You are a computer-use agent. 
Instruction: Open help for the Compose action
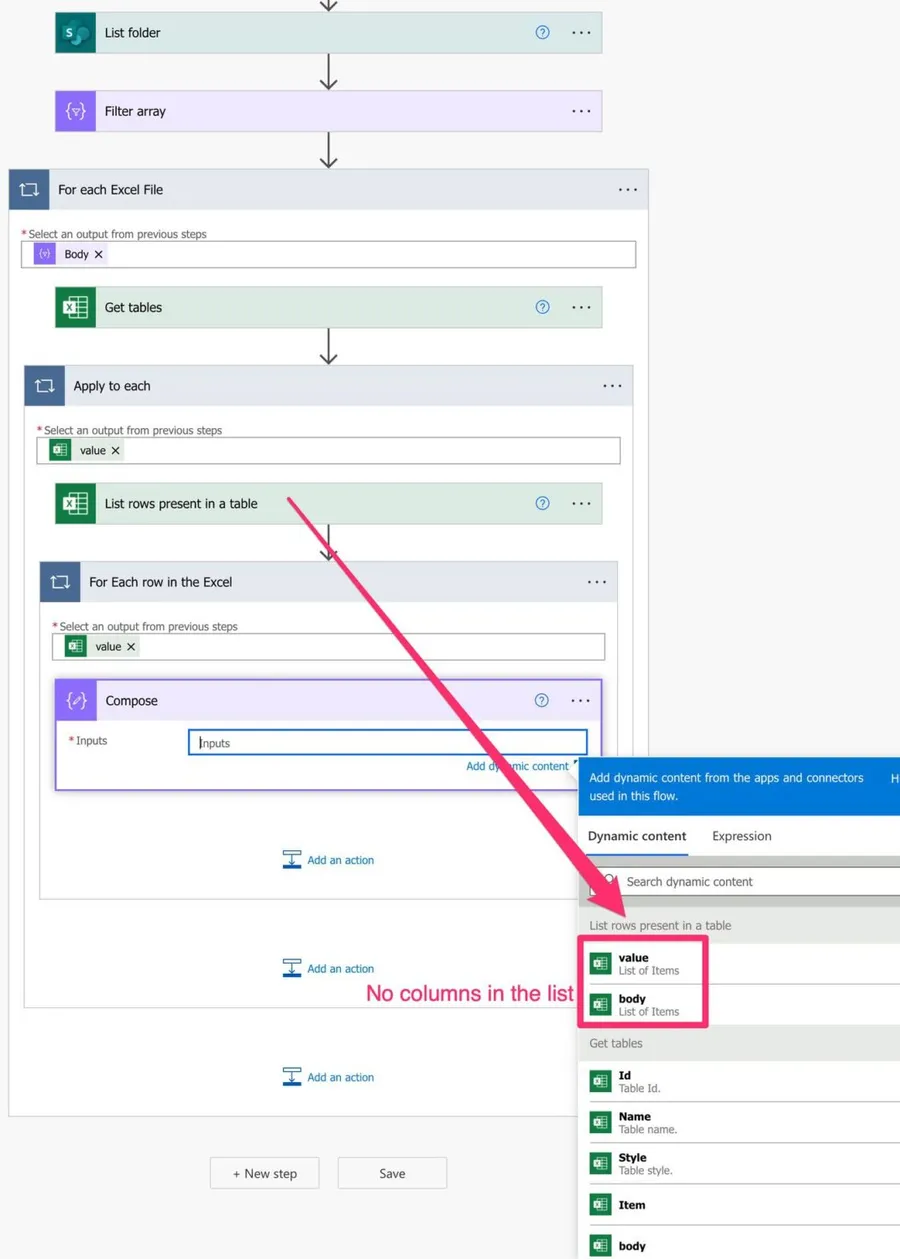click(541, 701)
